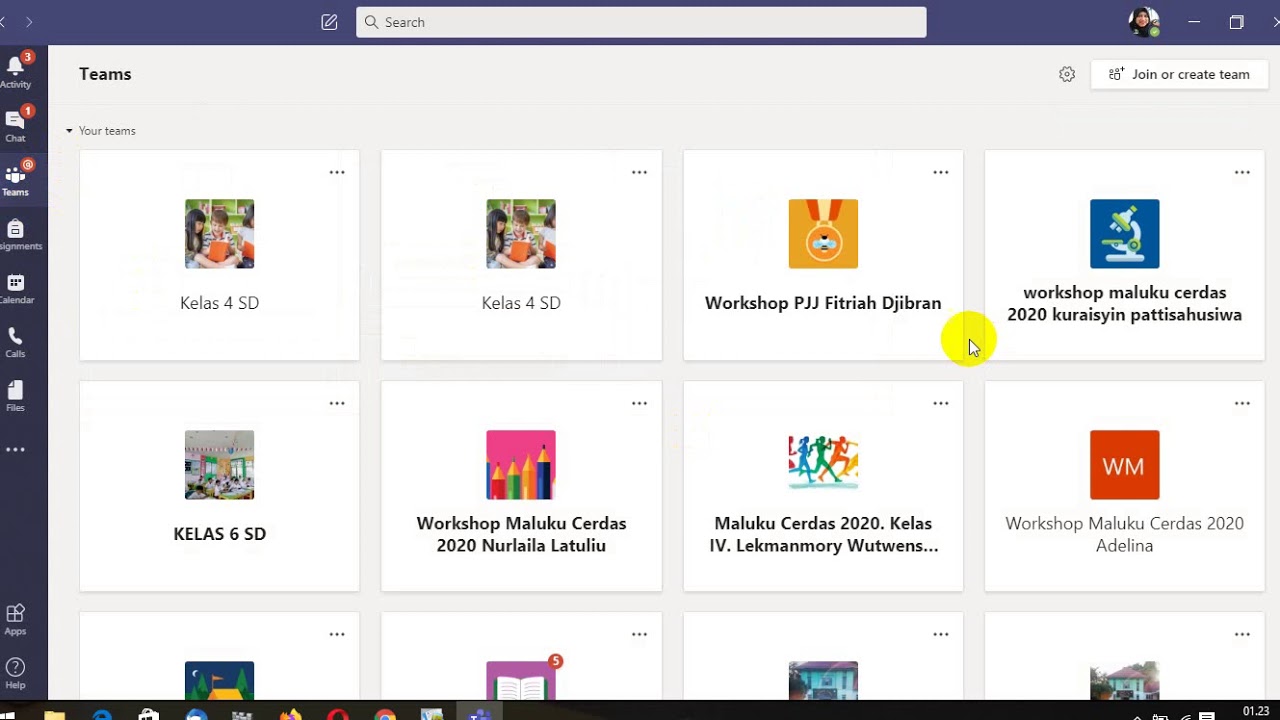
Task: Open Help at the bottom of sidebar
Action: pyautogui.click(x=16, y=673)
